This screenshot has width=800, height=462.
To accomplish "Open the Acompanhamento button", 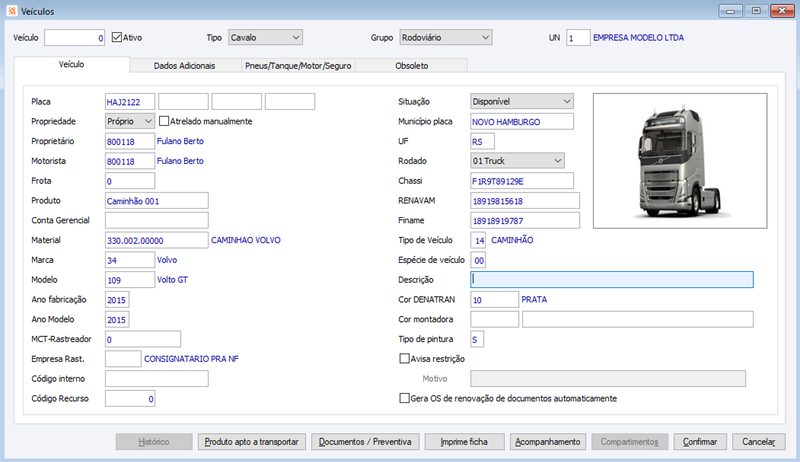I will click(547, 442).
